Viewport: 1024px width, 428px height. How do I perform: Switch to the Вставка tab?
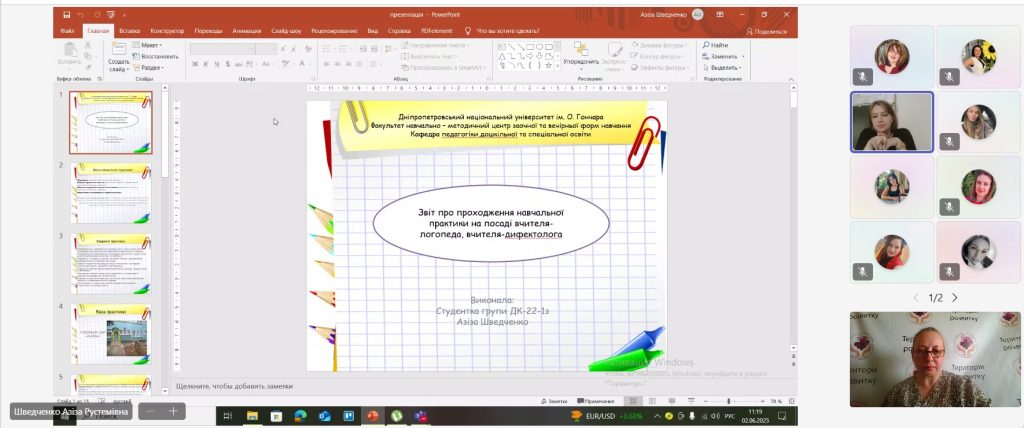pyautogui.click(x=129, y=31)
